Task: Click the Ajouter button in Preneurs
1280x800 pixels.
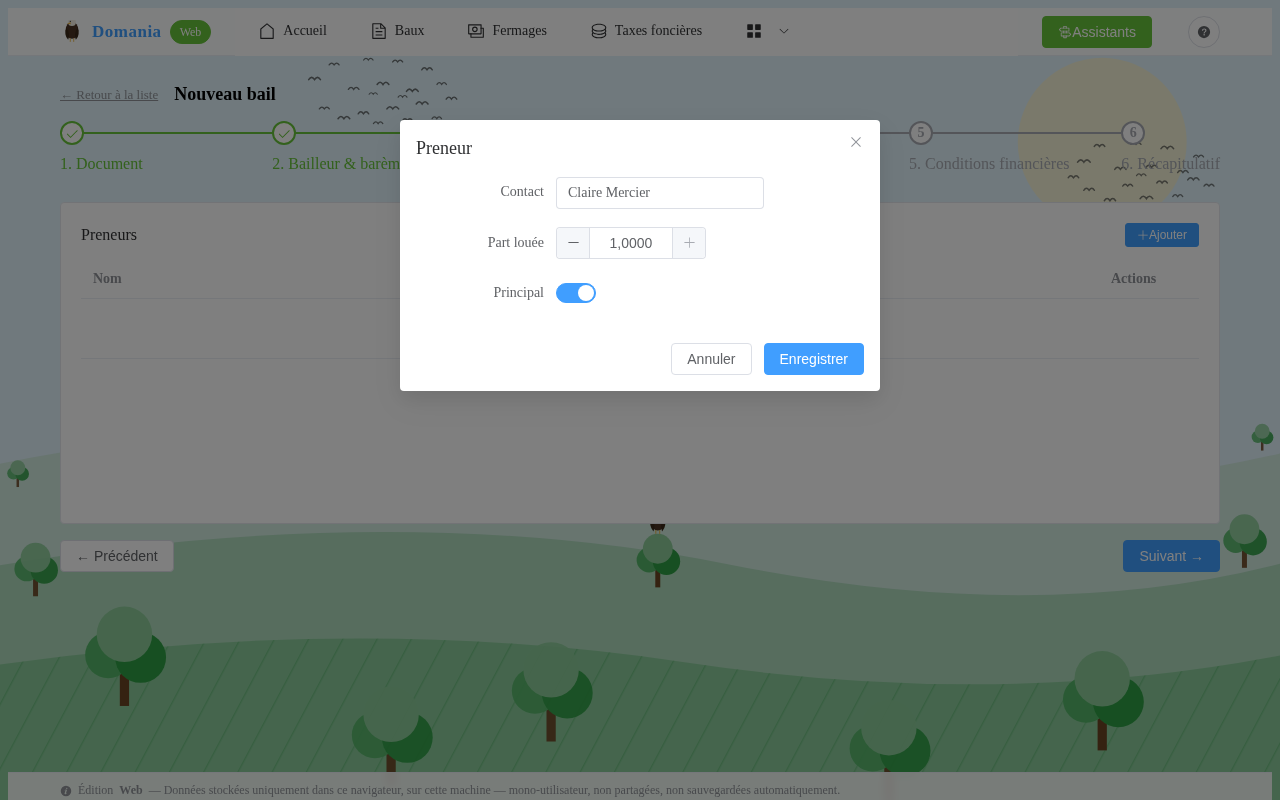Action: point(1162,235)
